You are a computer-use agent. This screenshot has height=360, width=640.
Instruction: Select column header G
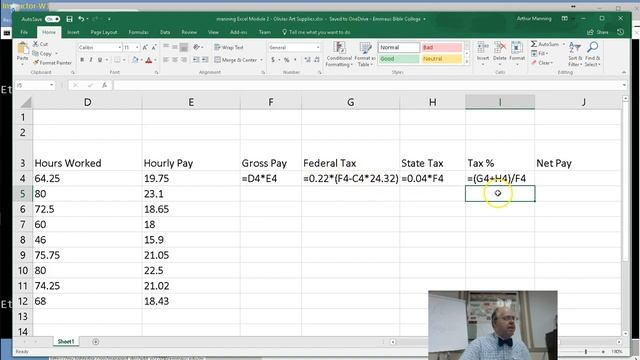350,102
